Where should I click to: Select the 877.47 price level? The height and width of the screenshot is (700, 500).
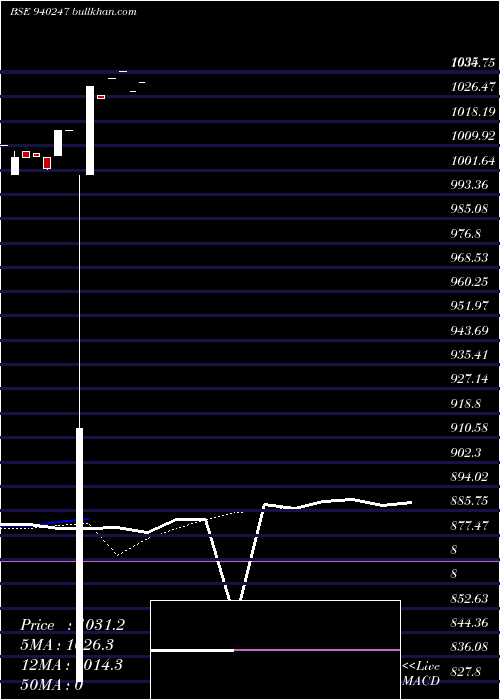point(469,526)
